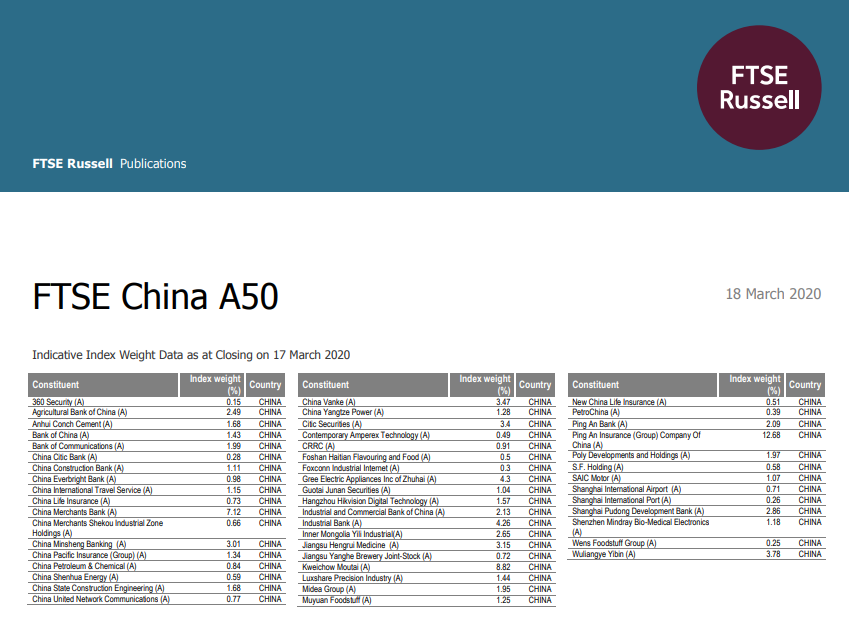
Task: Click 'Shanghai Pudong Development Bank (A)'
Action: pyautogui.click(x=638, y=511)
